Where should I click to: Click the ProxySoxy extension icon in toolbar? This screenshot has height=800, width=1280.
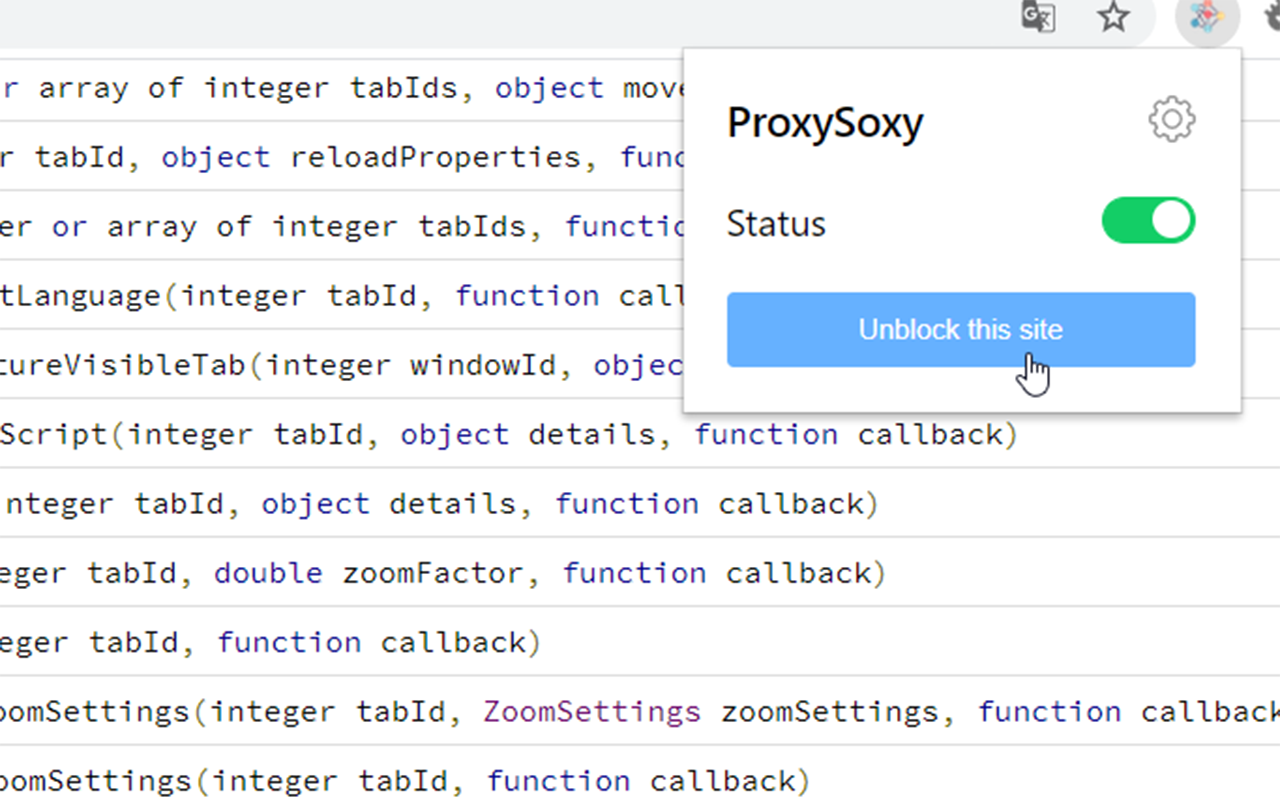pos(1207,18)
